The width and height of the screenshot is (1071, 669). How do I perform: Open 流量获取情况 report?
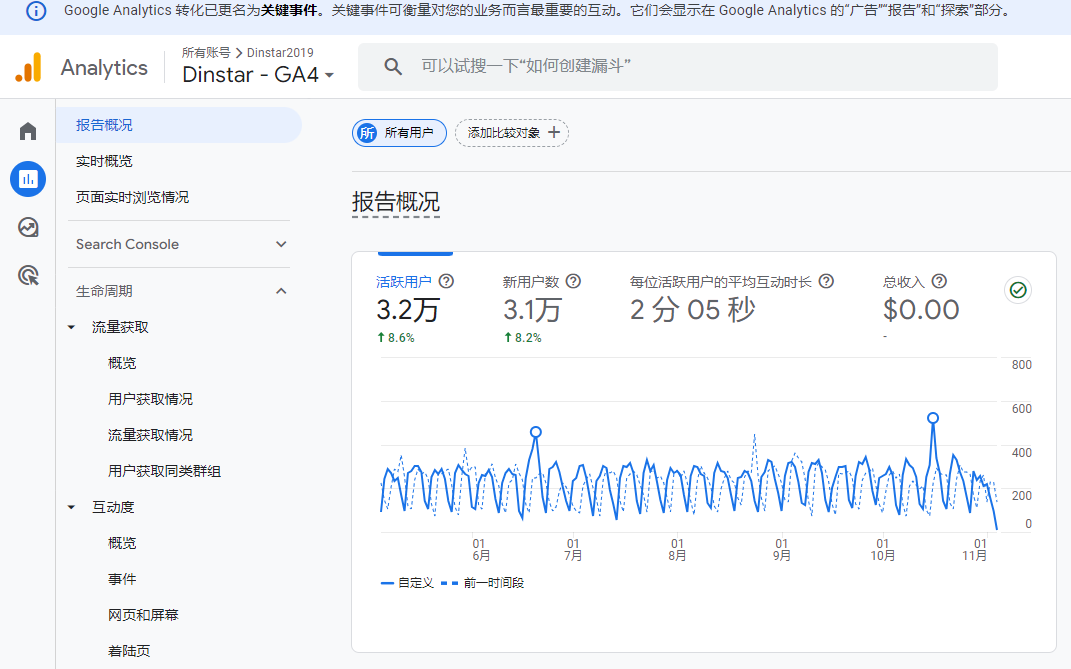[150, 435]
